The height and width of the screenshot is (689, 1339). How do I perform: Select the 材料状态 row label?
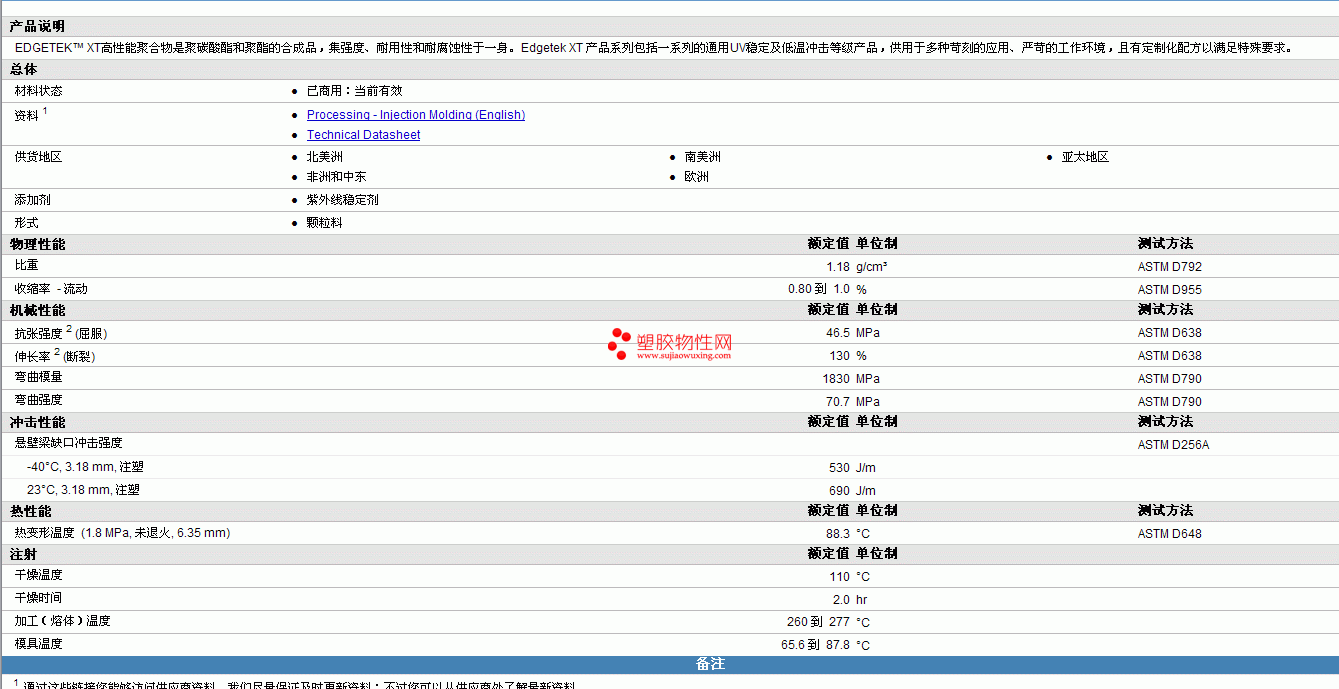(x=38, y=91)
